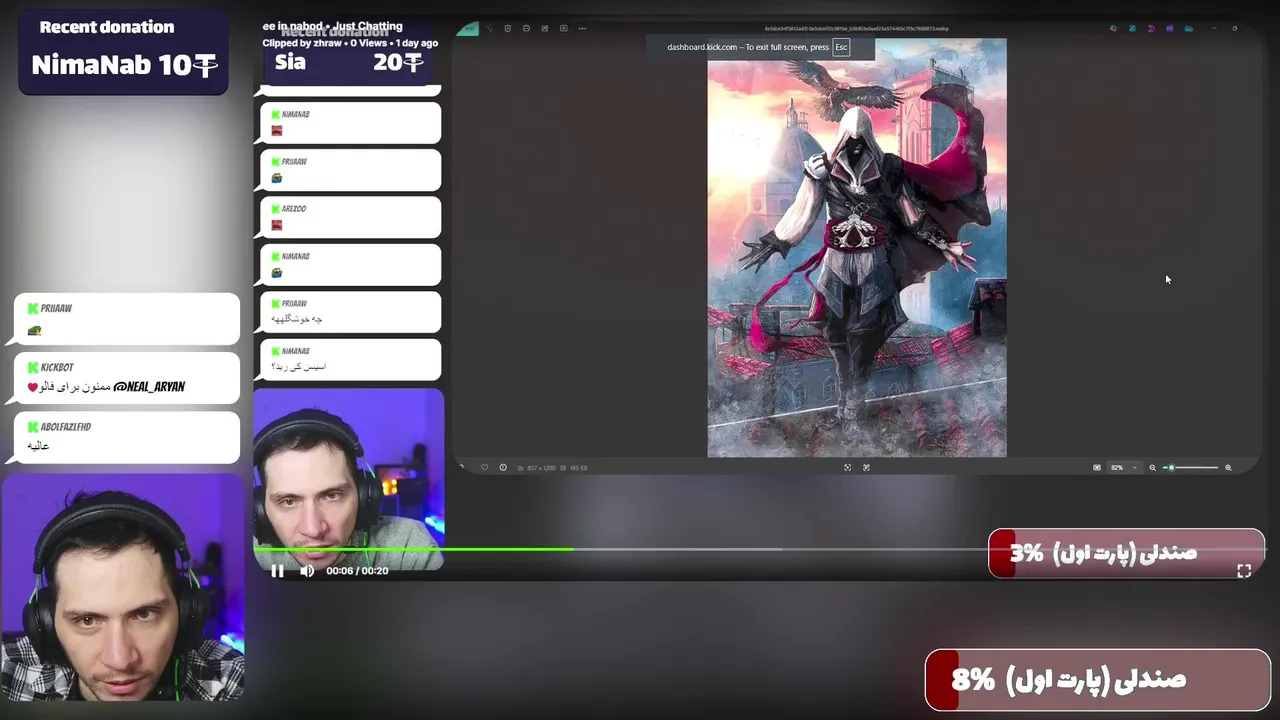
Task: Click the actual-size expand icon below image
Action: tap(866, 467)
